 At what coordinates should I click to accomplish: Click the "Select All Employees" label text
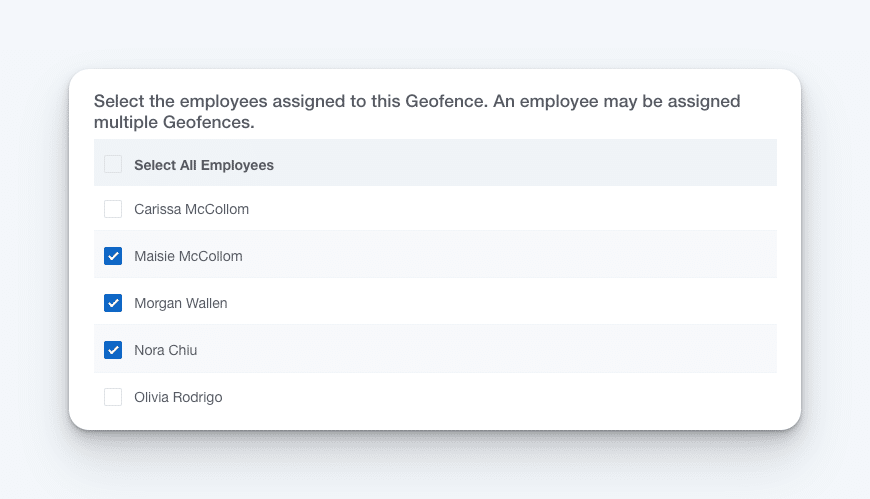click(204, 165)
